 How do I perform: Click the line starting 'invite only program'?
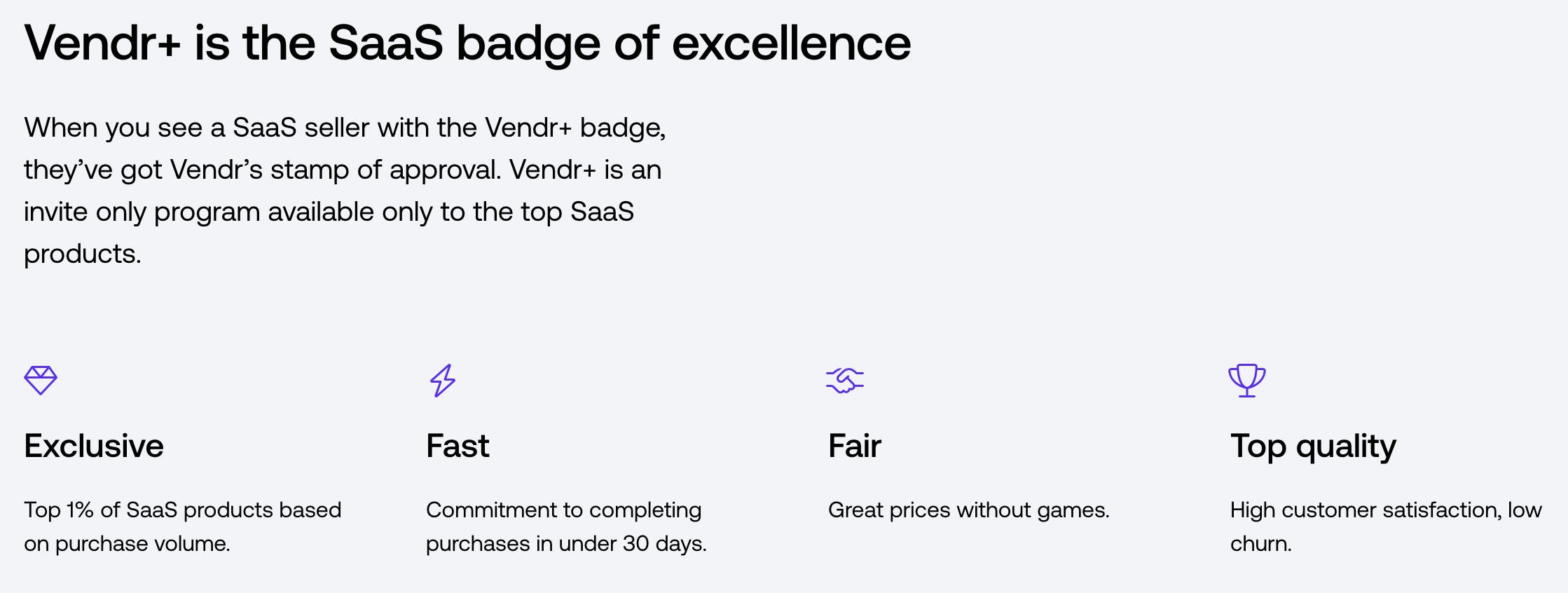click(x=329, y=212)
